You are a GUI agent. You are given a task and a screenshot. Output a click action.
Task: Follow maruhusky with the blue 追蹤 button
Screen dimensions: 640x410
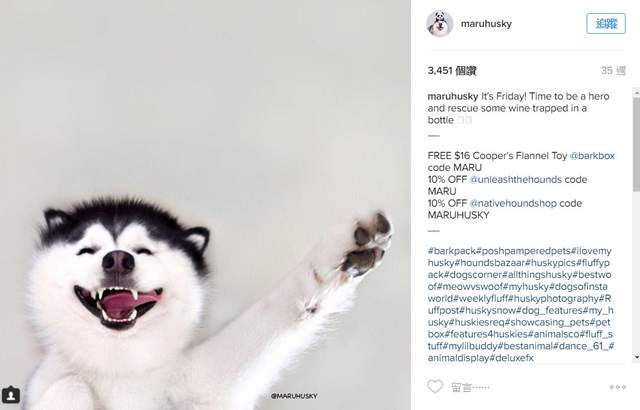click(606, 24)
